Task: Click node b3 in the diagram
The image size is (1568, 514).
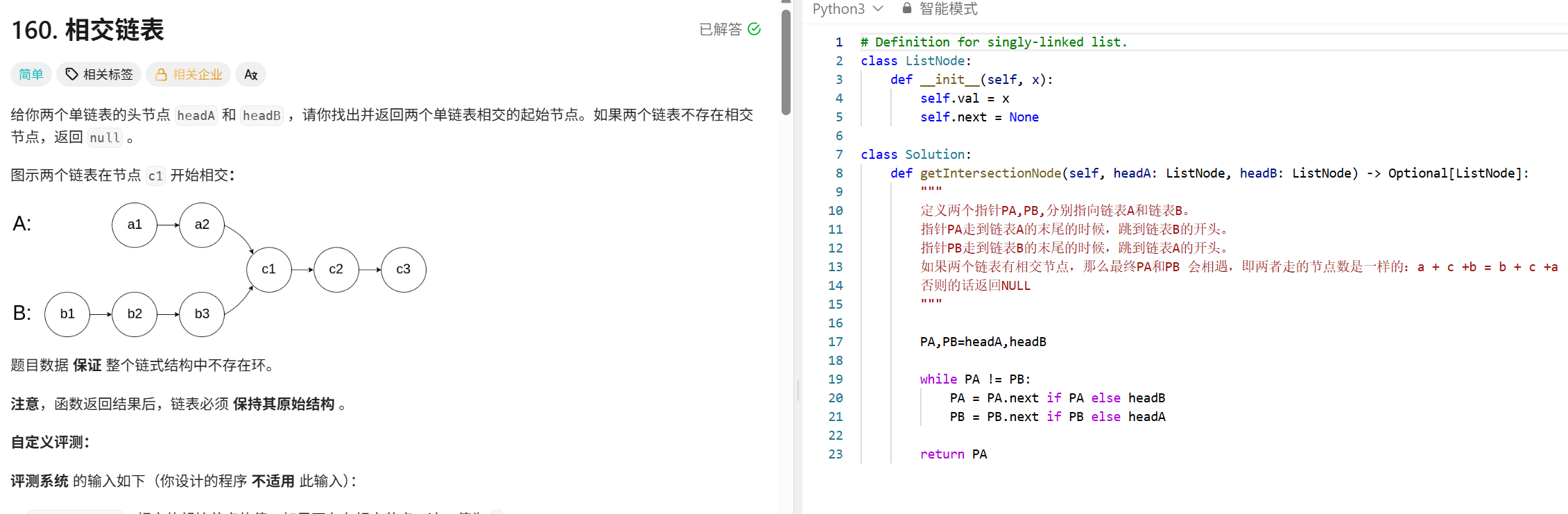Action: click(x=202, y=314)
